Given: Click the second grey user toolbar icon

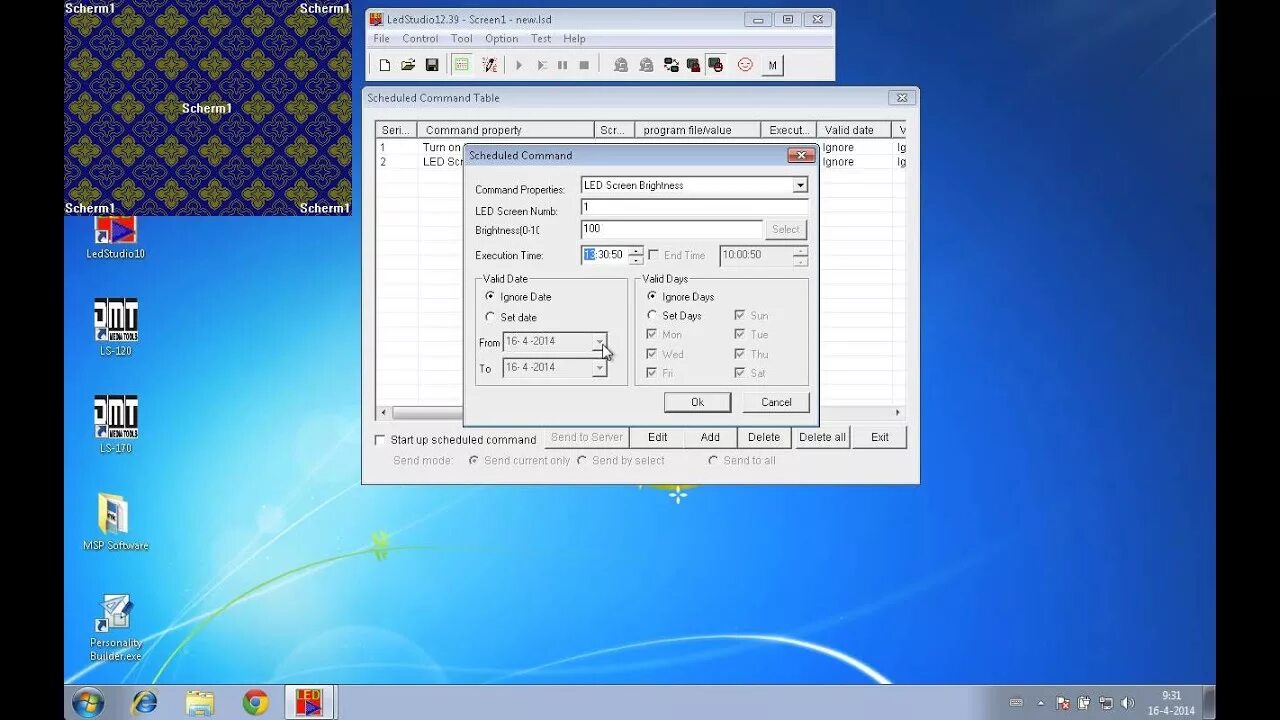Looking at the screenshot, I should pos(646,65).
